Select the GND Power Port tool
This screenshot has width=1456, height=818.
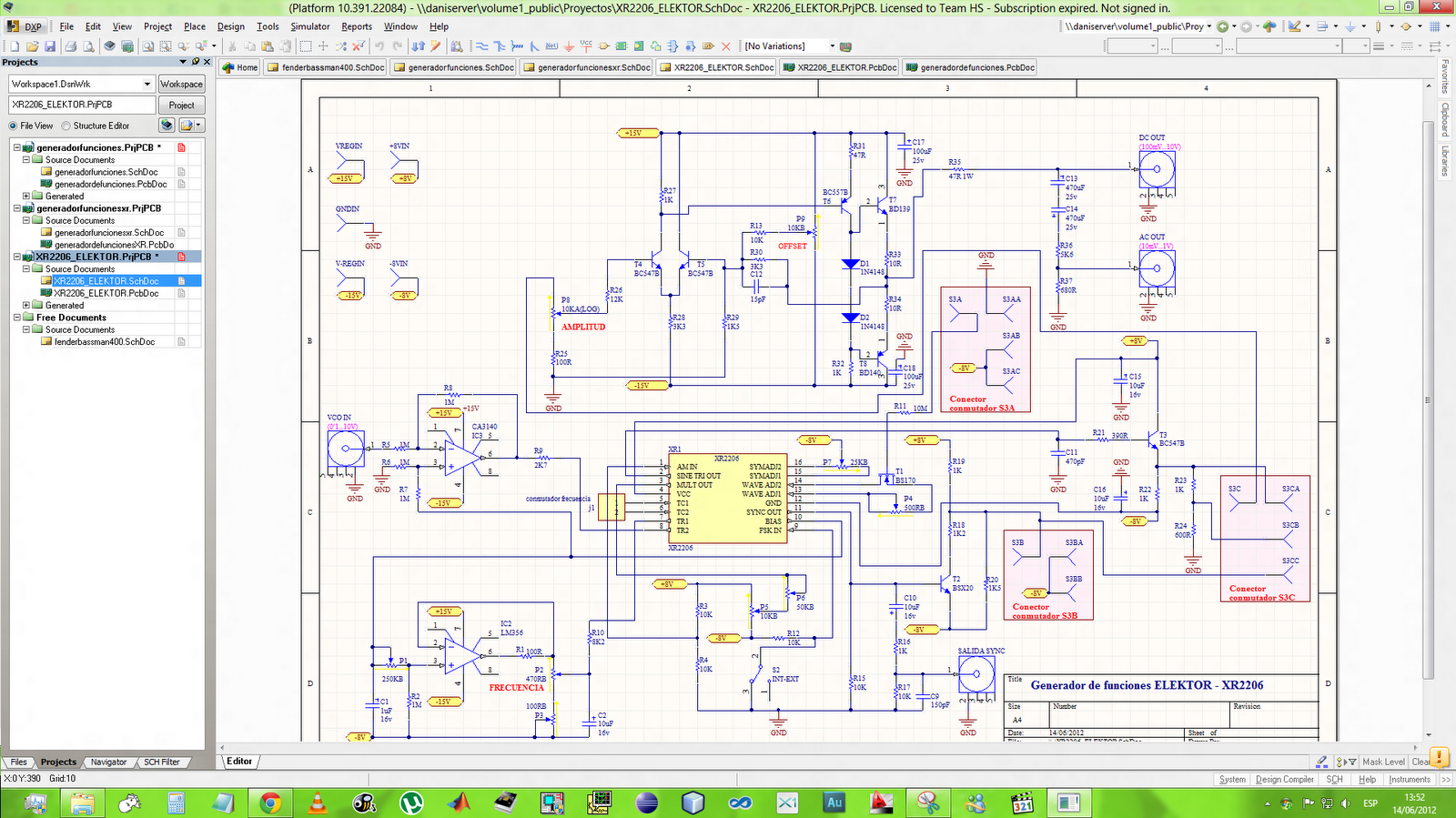click(569, 46)
